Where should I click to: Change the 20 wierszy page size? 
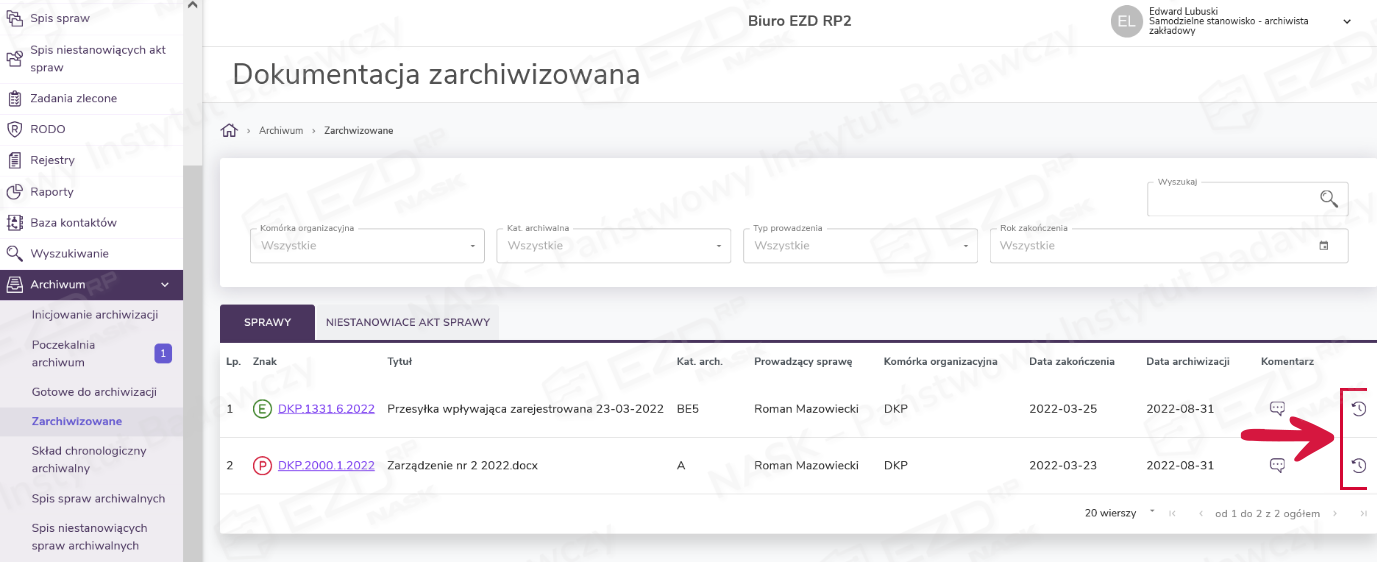click(1119, 513)
